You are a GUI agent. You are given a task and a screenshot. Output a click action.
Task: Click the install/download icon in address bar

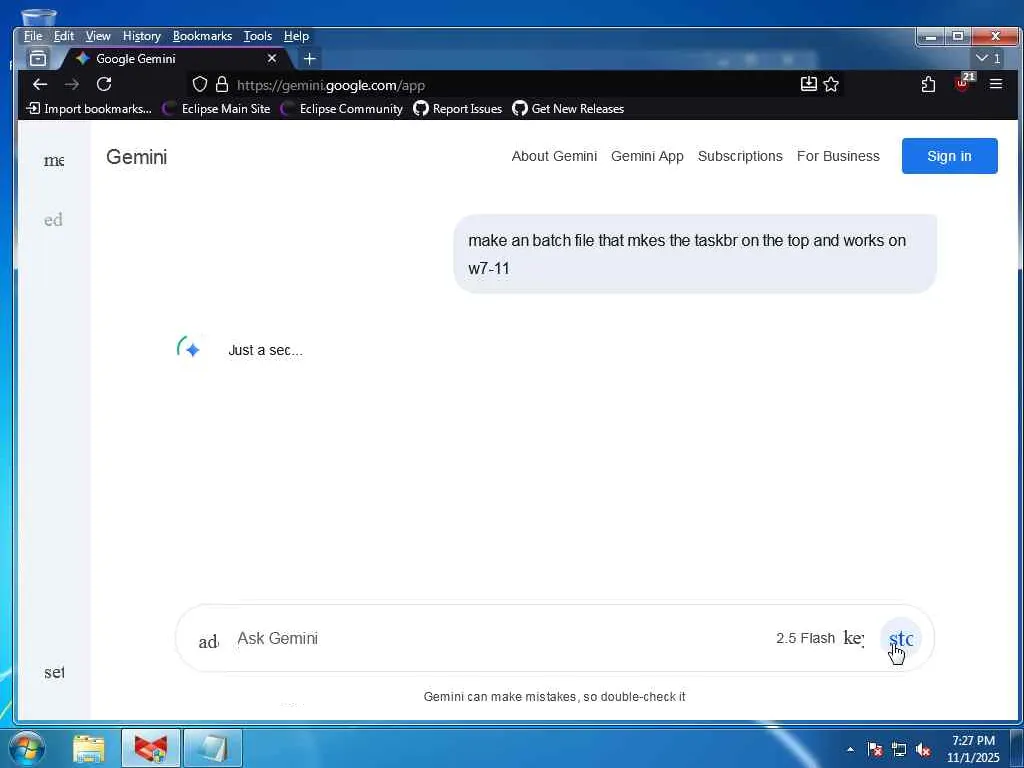coord(808,84)
